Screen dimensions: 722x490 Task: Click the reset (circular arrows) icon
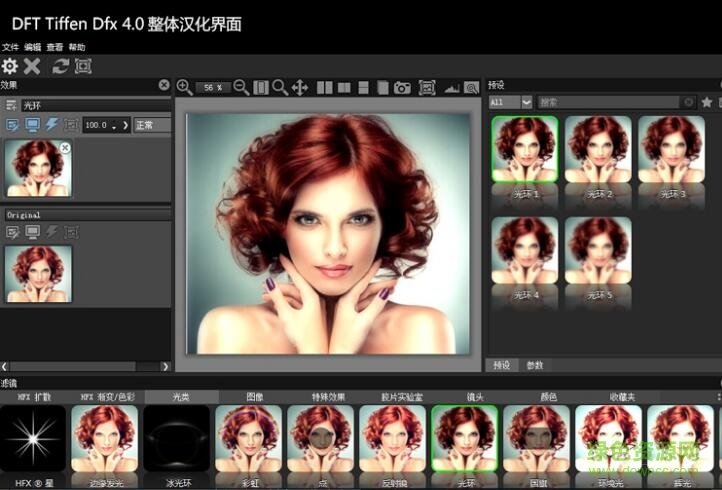click(x=60, y=66)
